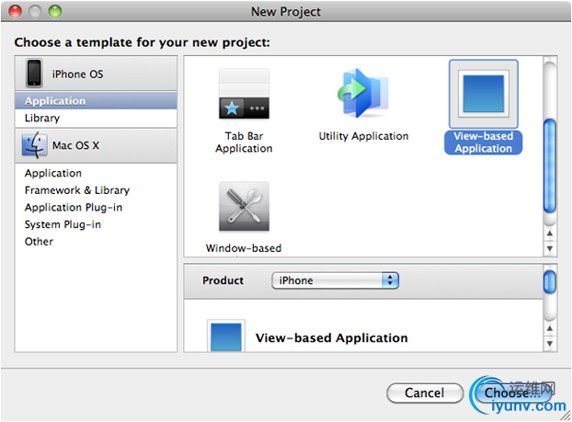
Task: Click the Tab Bar Application label
Action: (x=244, y=142)
